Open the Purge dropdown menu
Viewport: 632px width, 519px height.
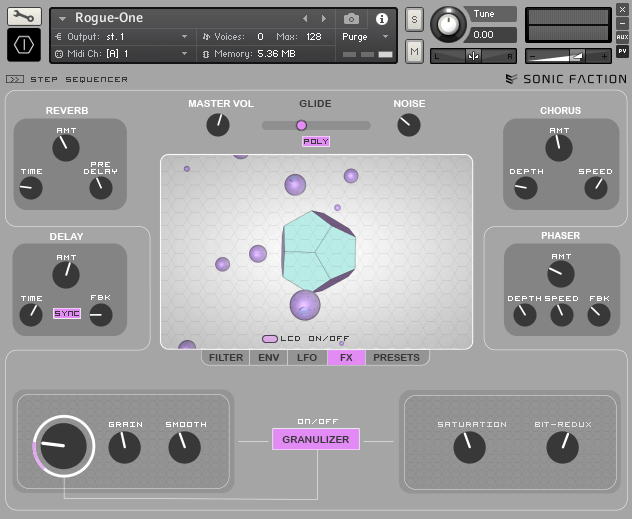(x=365, y=37)
